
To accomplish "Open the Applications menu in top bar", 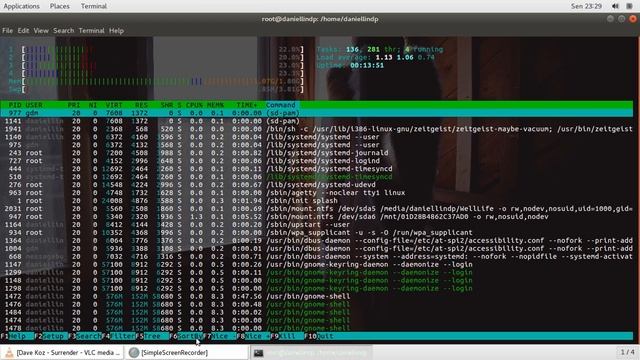I will [22, 6].
